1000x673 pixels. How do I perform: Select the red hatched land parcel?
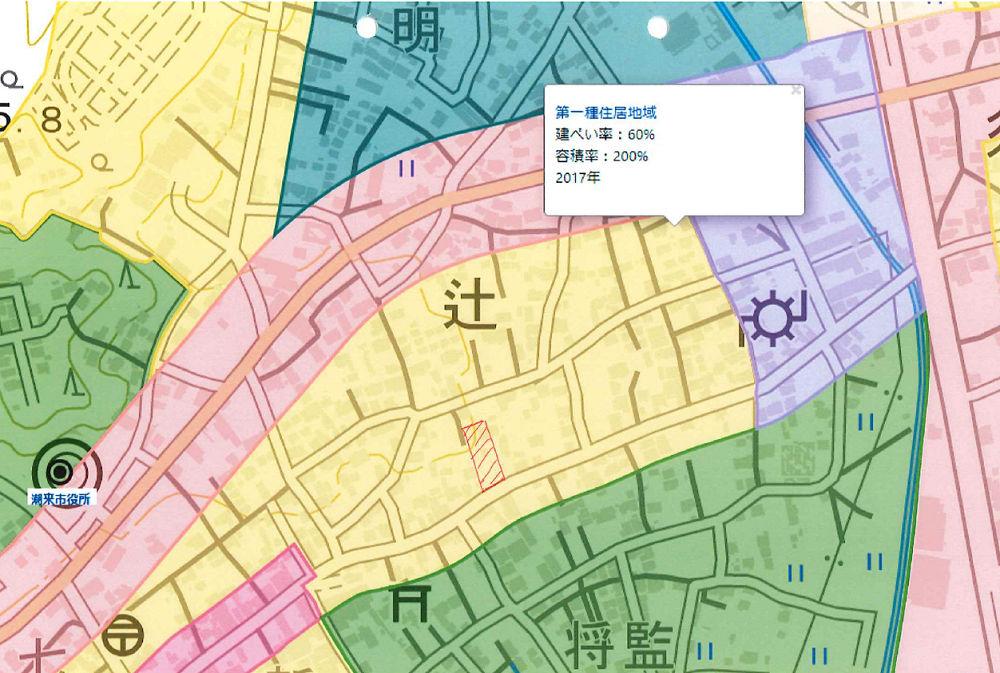pos(482,453)
